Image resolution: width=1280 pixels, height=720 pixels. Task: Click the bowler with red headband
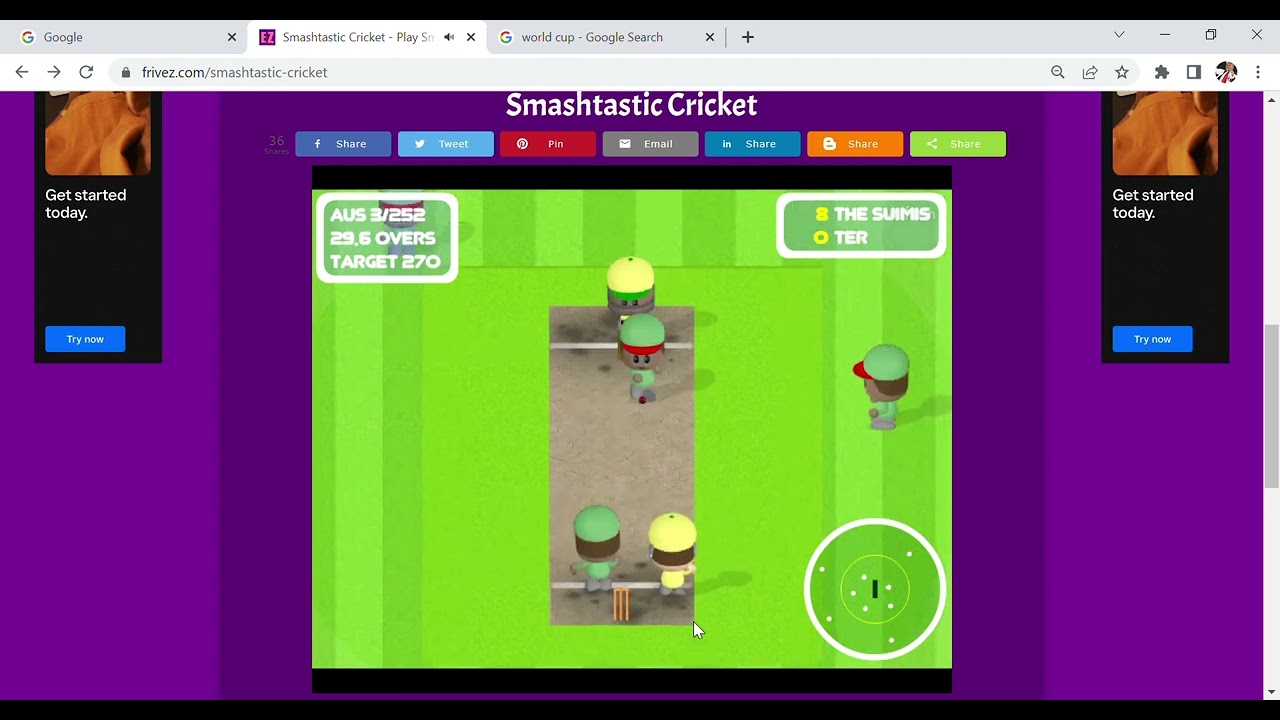coord(642,357)
